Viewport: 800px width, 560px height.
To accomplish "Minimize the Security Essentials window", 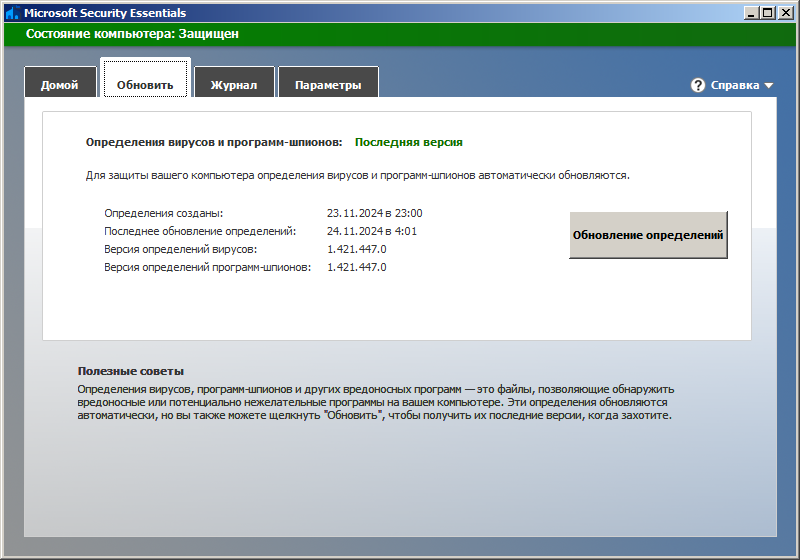I will tap(750, 13).
